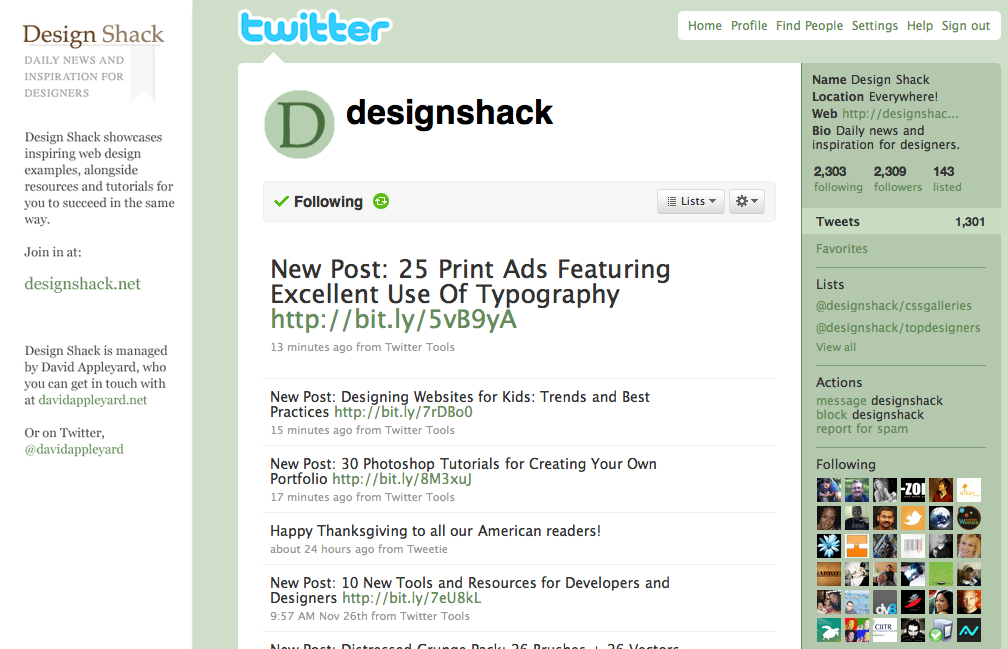The image size is (1008, 649).
Task: Click the Twitter logo
Action: [x=315, y=27]
